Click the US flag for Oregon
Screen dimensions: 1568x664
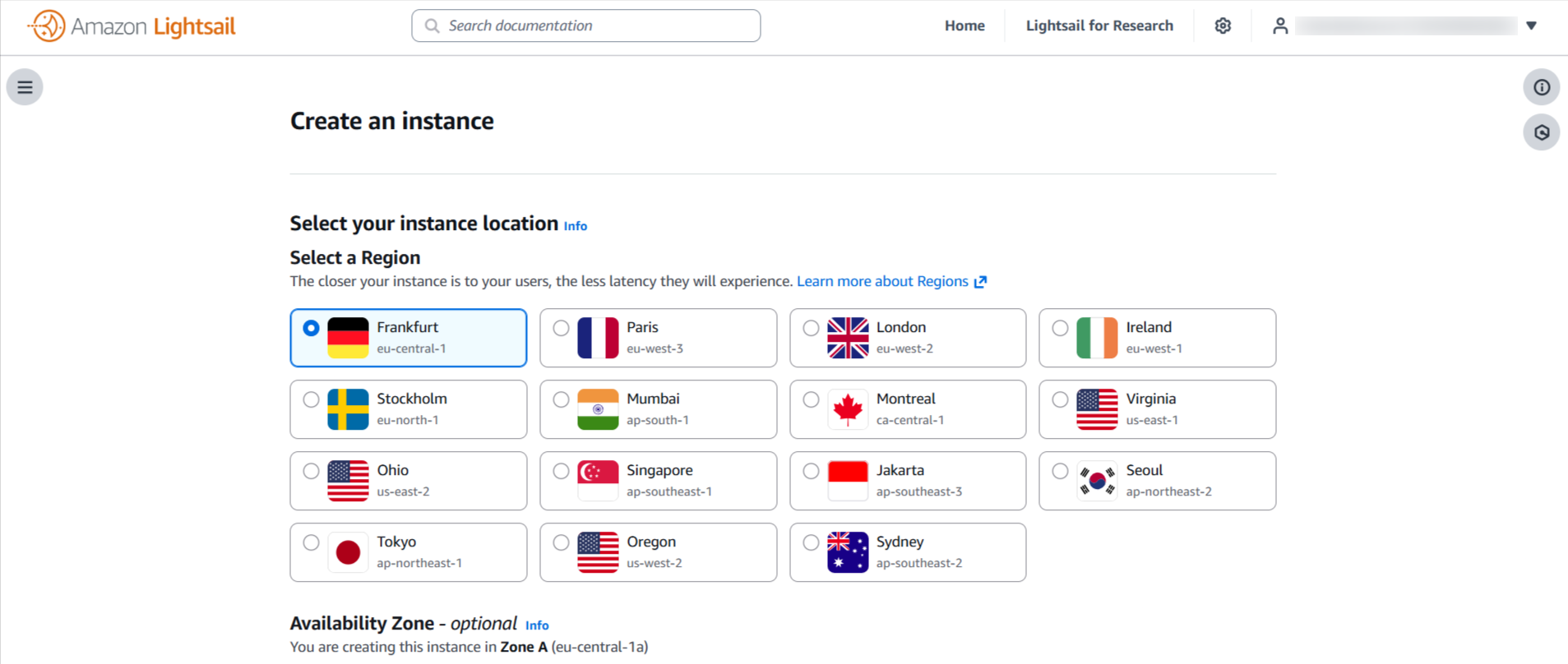click(598, 552)
